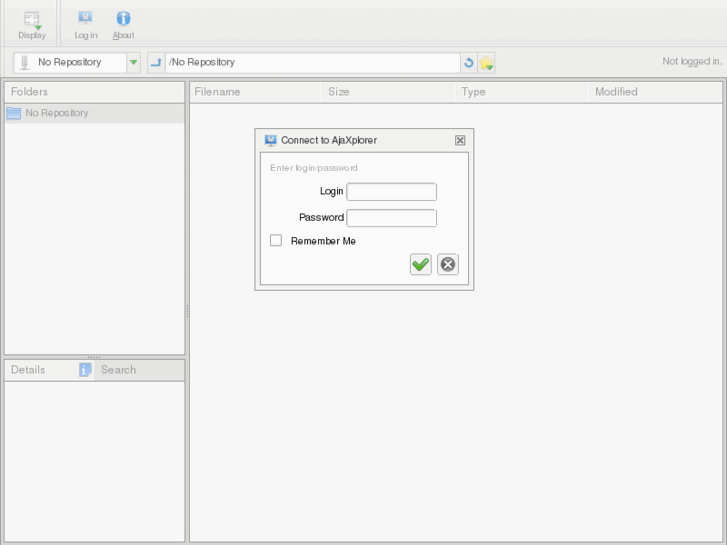Enable the Remember Me checkbox

pyautogui.click(x=276, y=241)
